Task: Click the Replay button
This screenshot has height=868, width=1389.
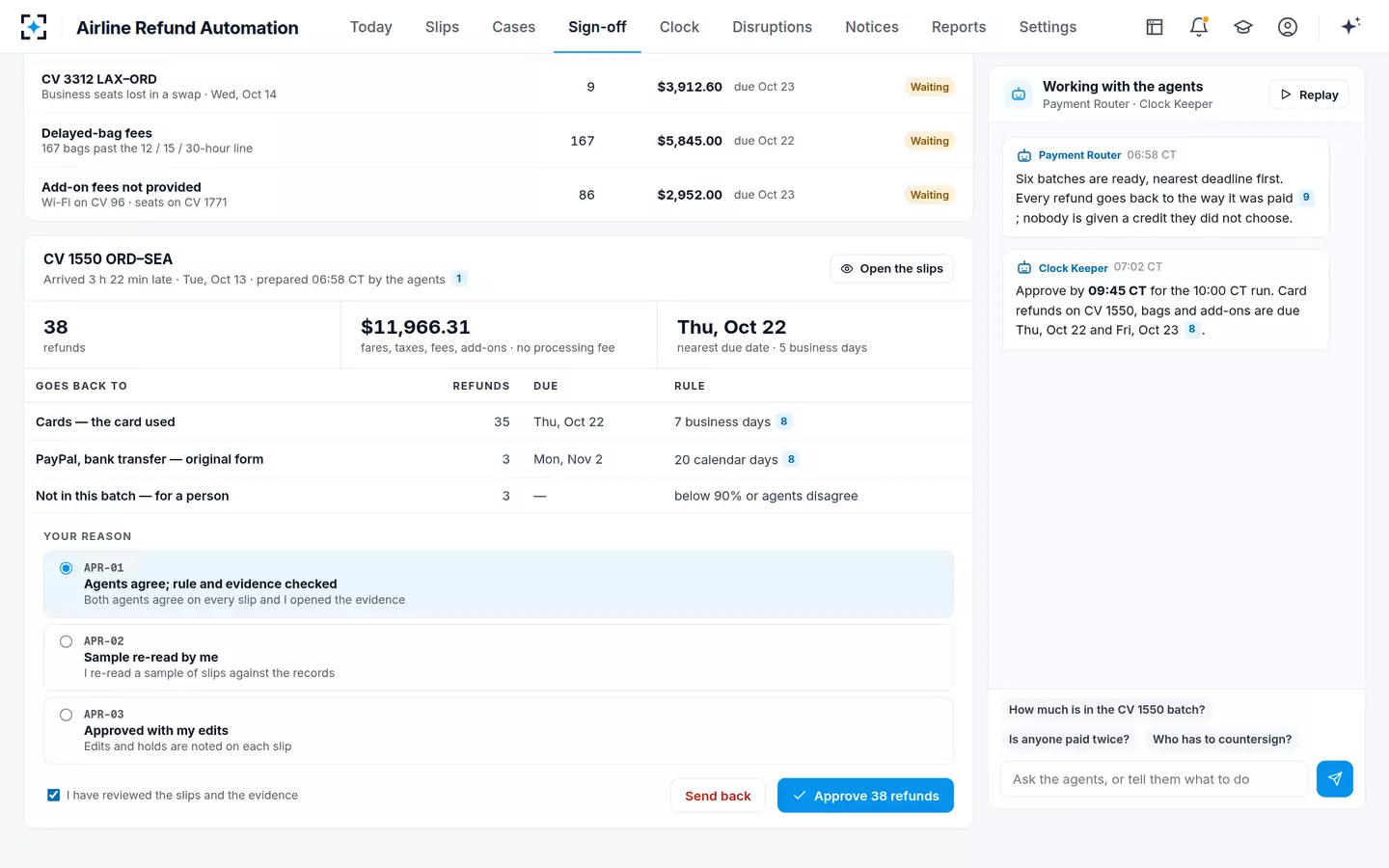Action: 1309,95
